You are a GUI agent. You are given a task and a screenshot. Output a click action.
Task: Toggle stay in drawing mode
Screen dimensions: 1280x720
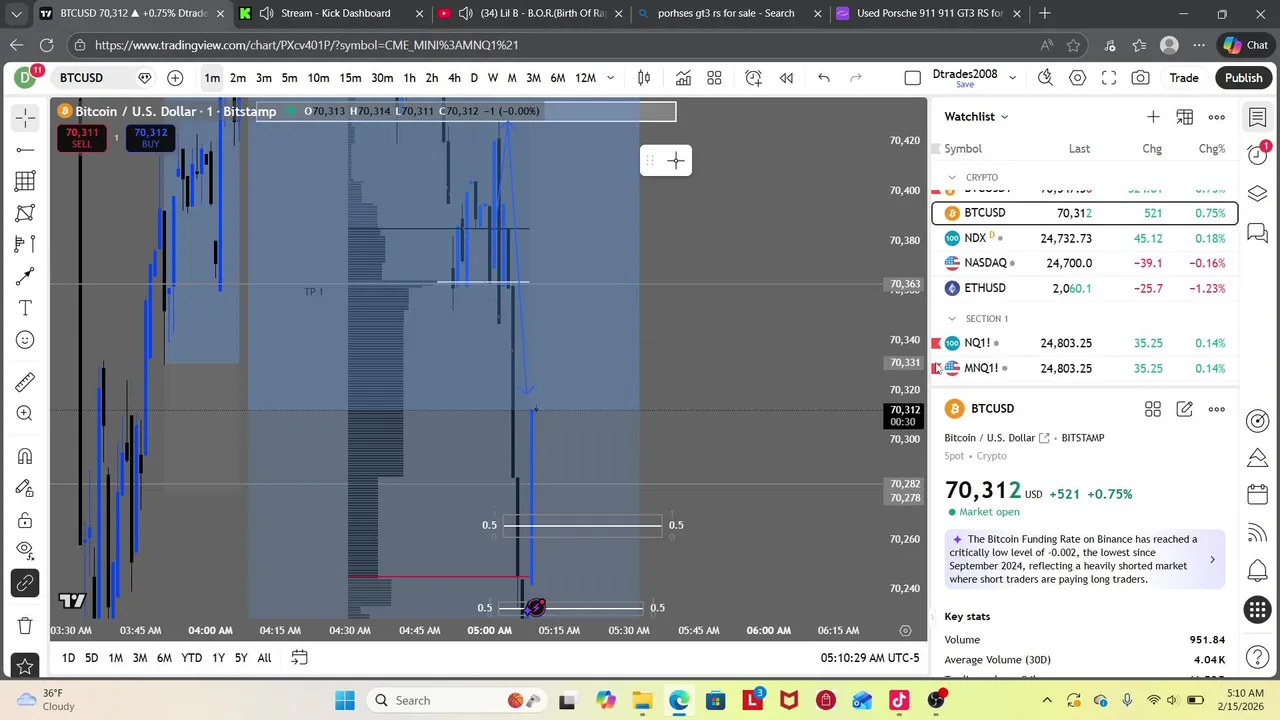(25, 488)
